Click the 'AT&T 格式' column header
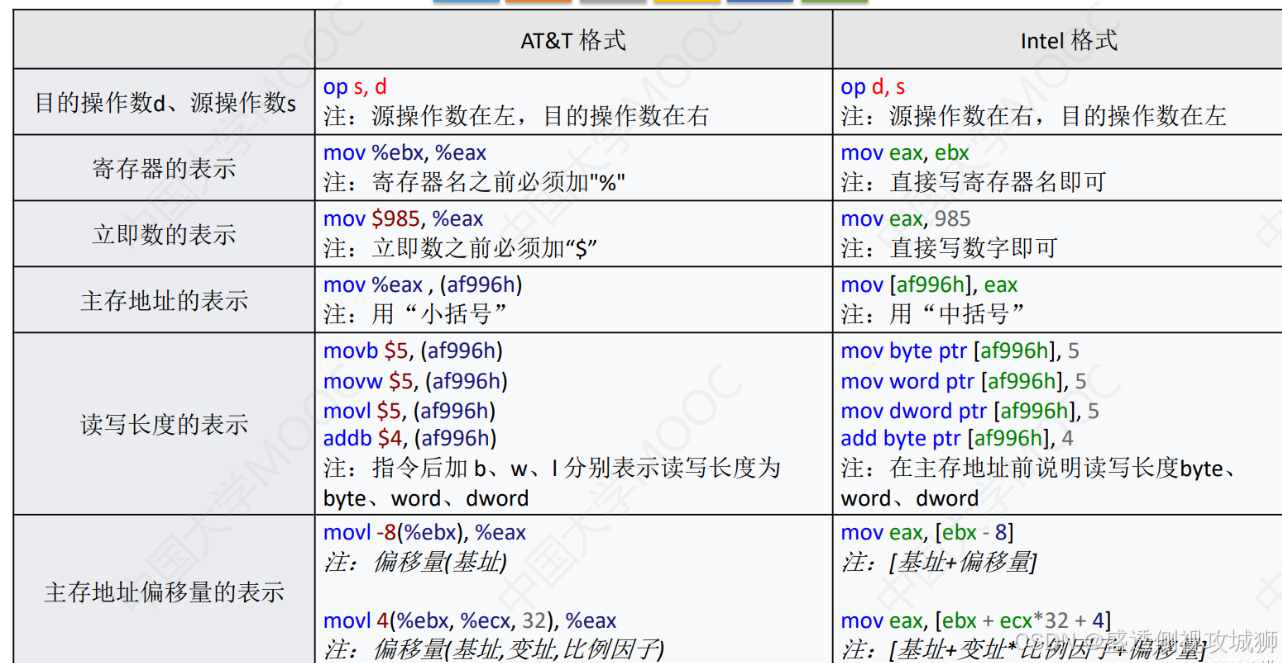Image resolution: width=1282 pixels, height=663 pixels. click(573, 41)
